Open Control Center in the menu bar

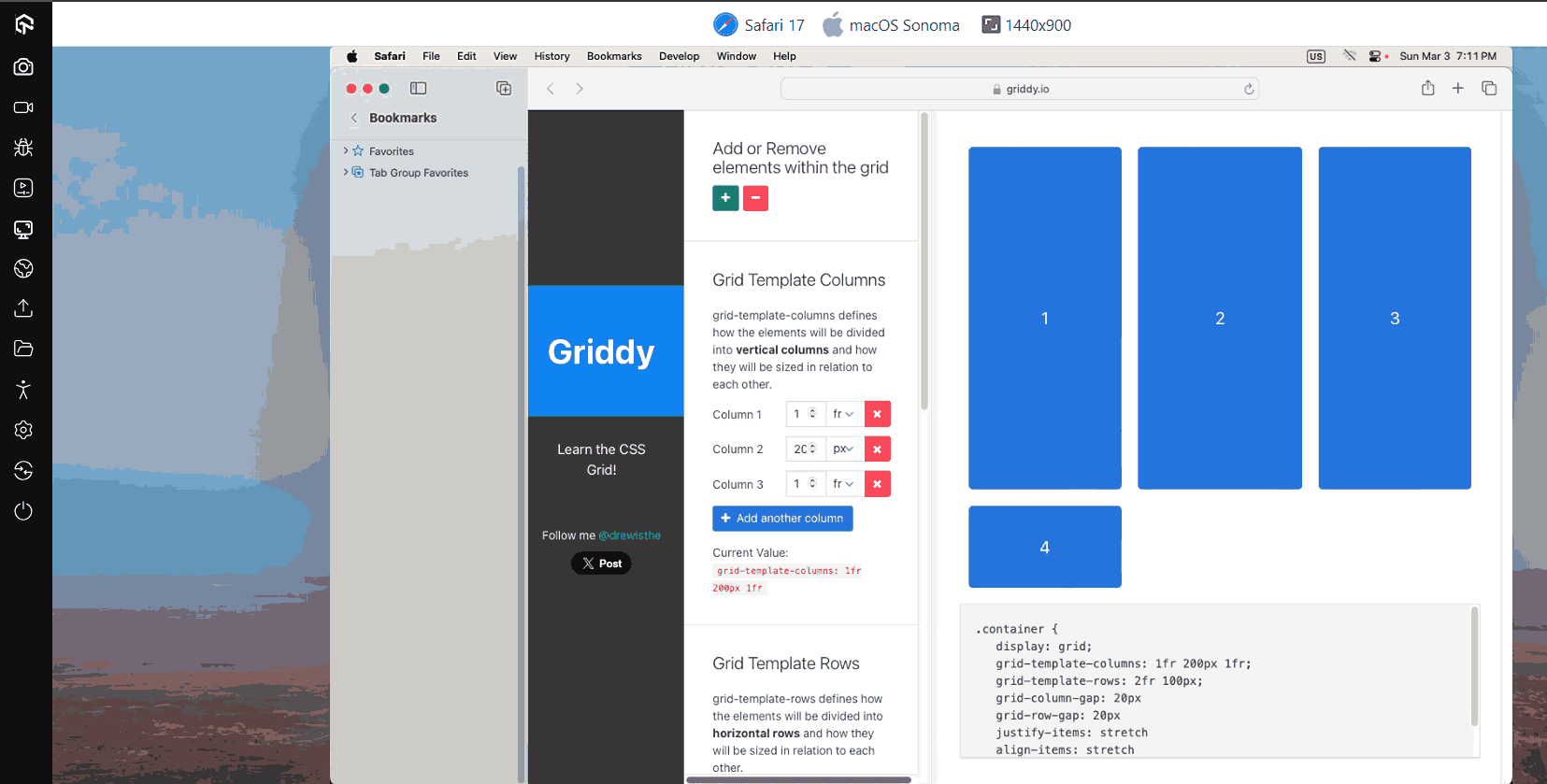(x=1376, y=56)
